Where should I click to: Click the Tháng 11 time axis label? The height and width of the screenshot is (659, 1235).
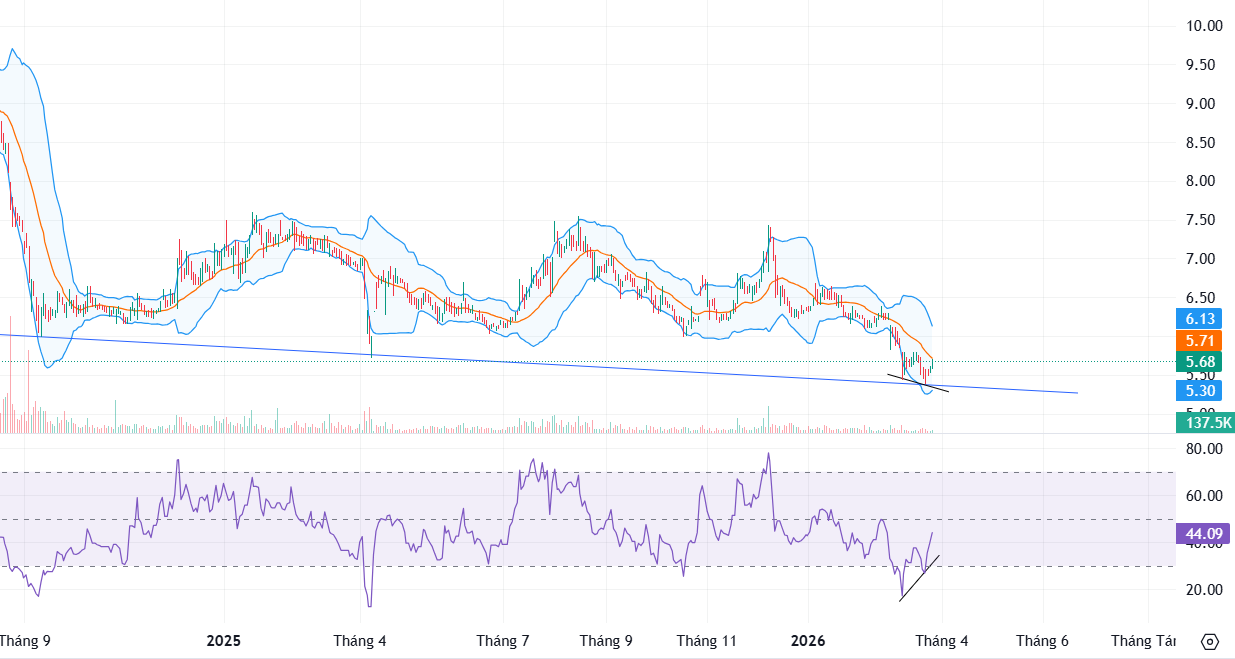pyautogui.click(x=707, y=640)
